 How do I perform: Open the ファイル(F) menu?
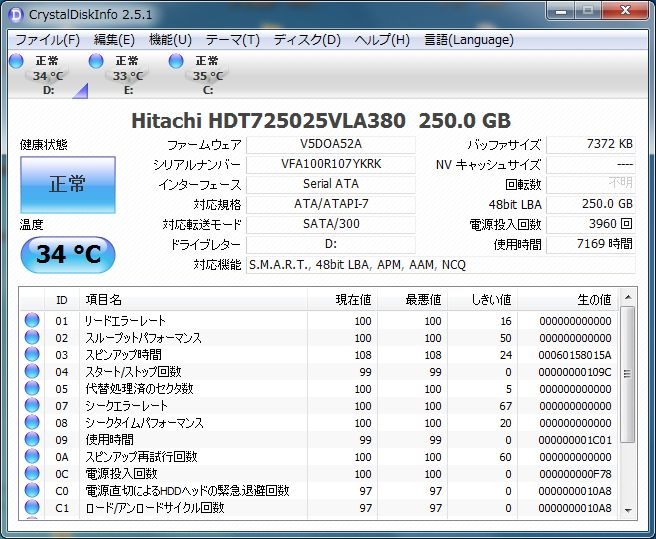pyautogui.click(x=47, y=40)
